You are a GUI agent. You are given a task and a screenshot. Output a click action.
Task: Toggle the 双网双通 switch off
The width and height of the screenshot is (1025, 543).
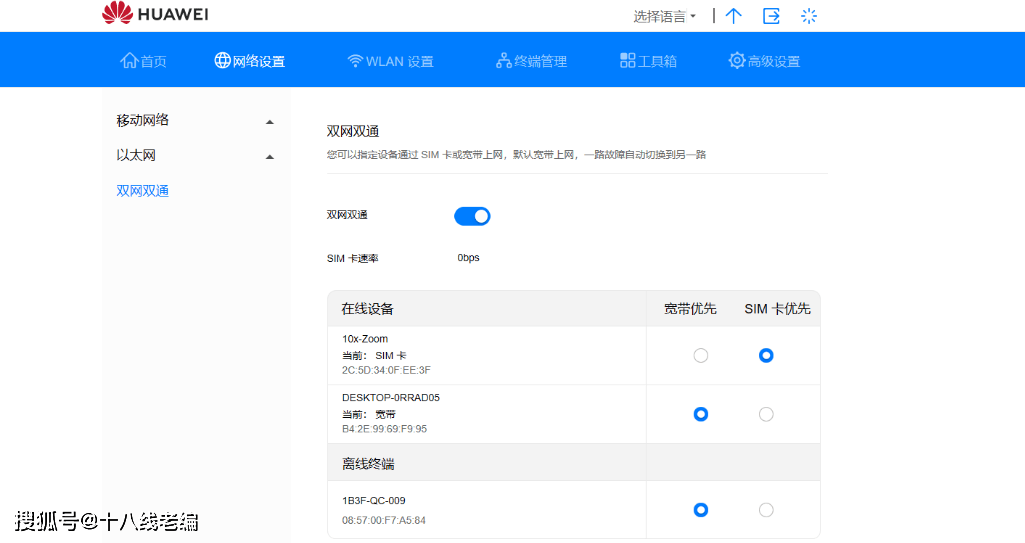472,216
